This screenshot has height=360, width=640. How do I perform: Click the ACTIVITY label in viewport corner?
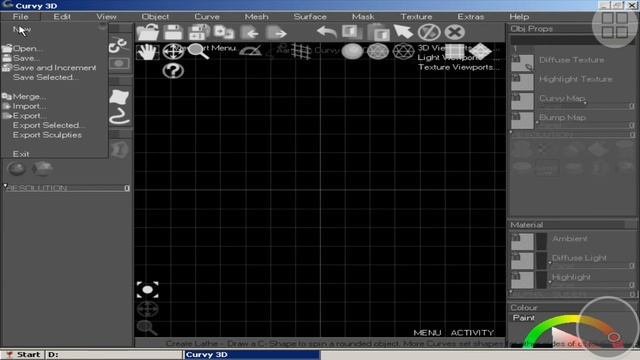(472, 333)
